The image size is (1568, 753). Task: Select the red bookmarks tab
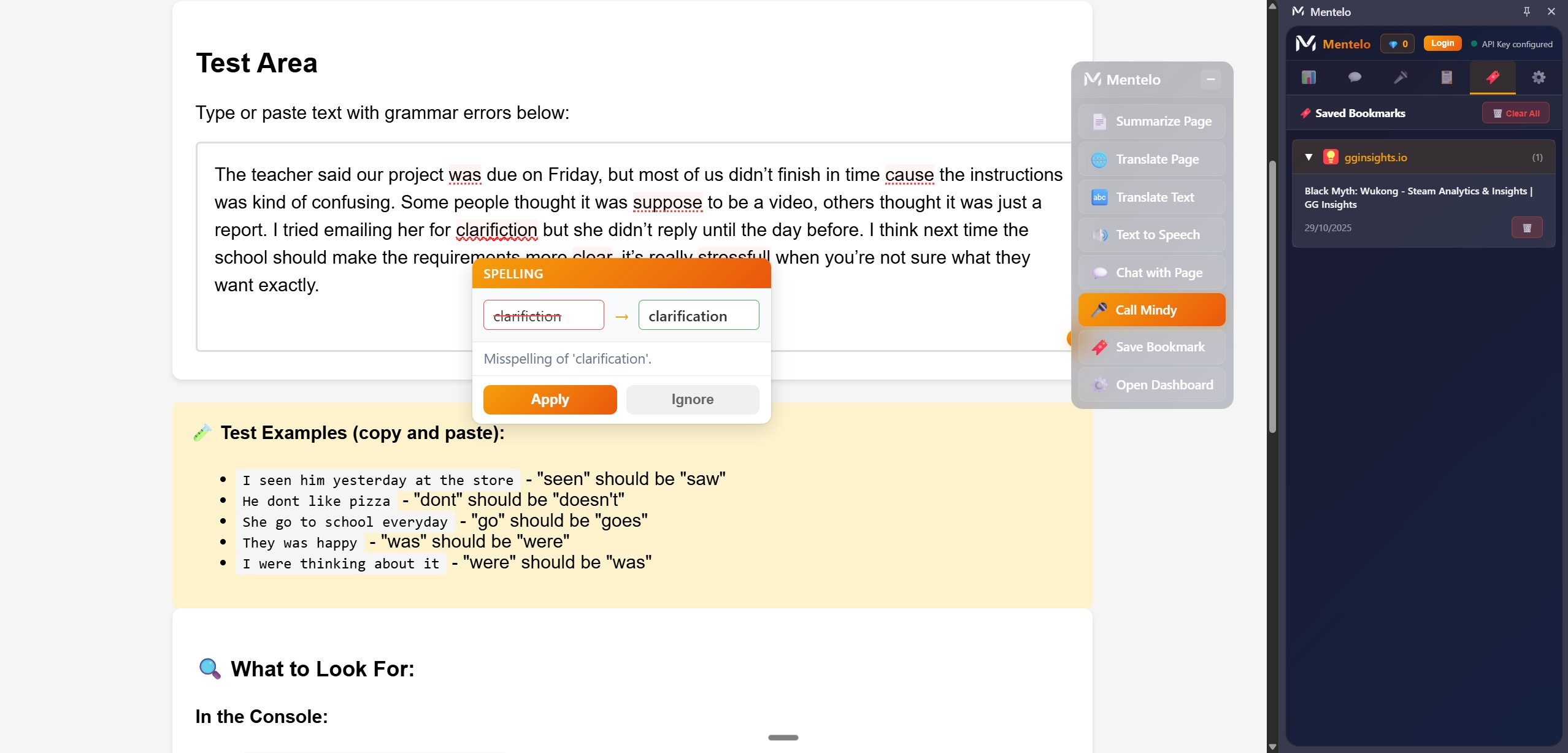tap(1493, 77)
